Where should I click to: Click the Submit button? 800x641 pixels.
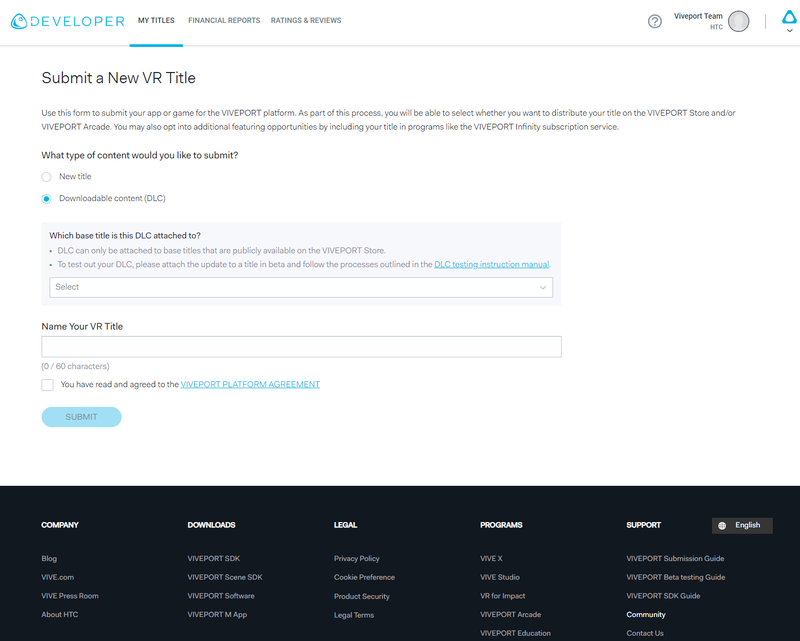coord(82,417)
